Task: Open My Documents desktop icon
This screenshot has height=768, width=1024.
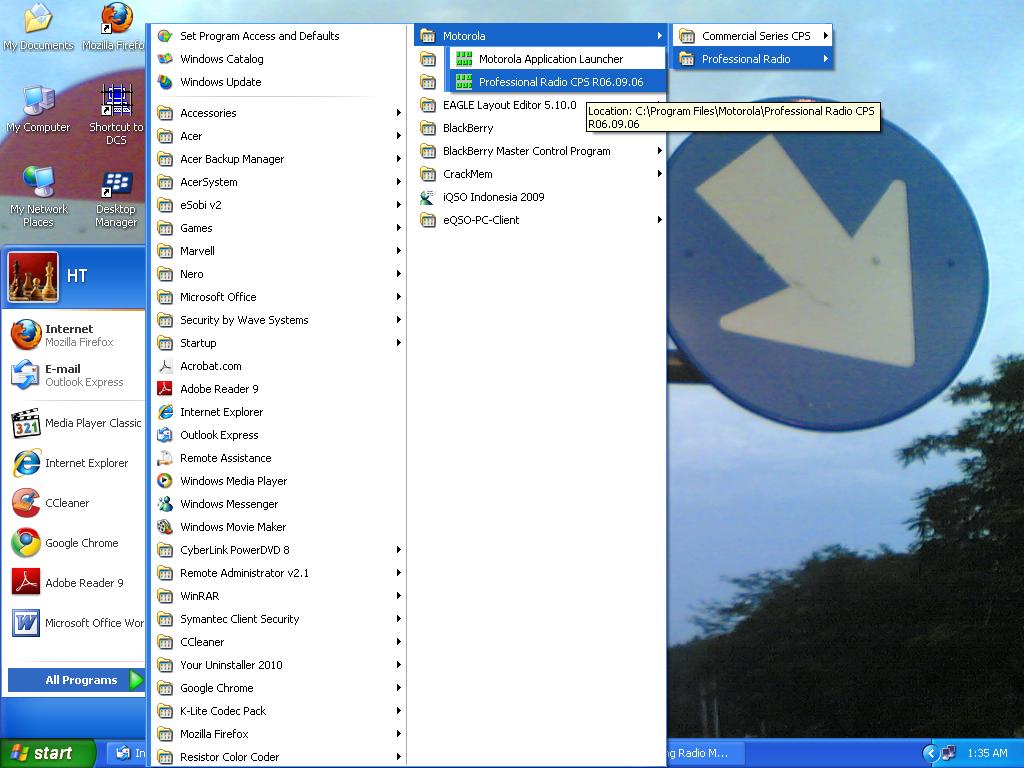Action: 38,27
